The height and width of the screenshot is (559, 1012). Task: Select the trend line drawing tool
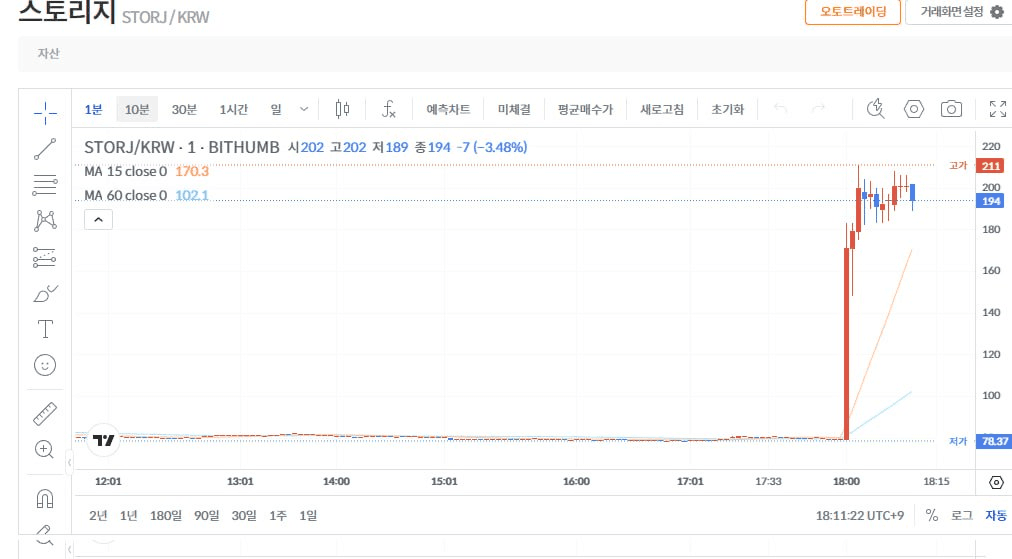coord(45,149)
